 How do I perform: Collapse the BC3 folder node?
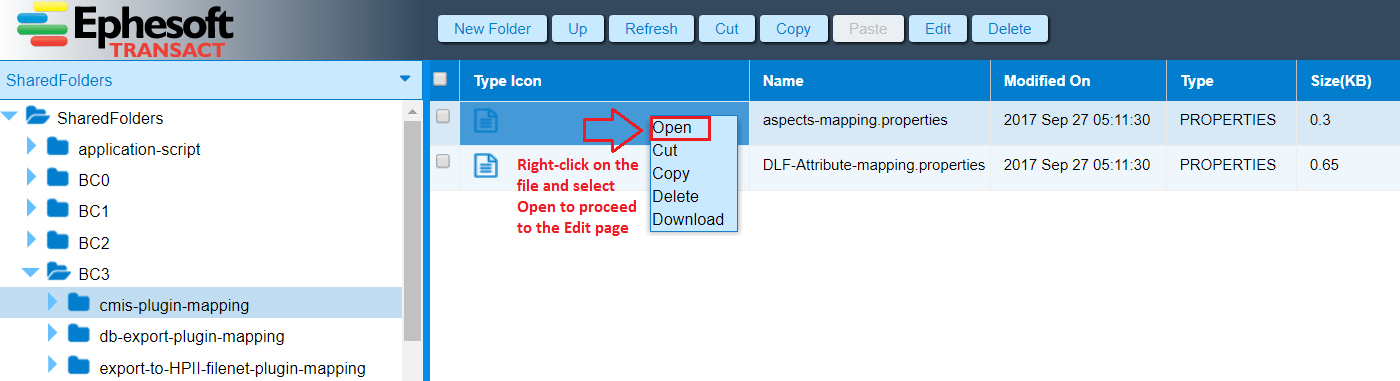pos(30,272)
